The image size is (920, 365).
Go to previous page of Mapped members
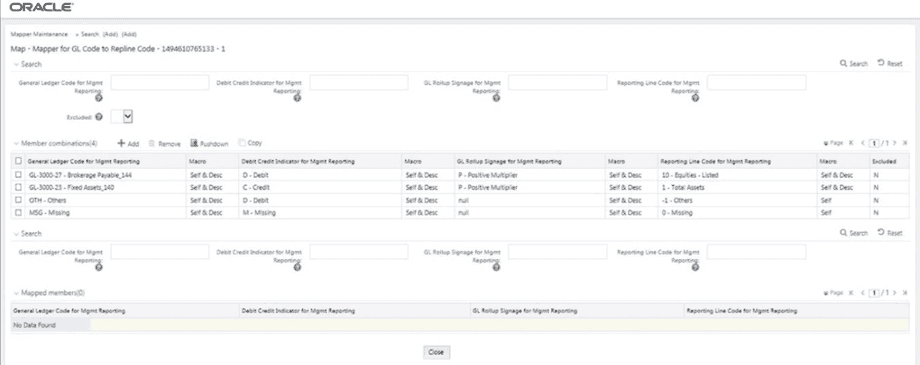(862, 292)
